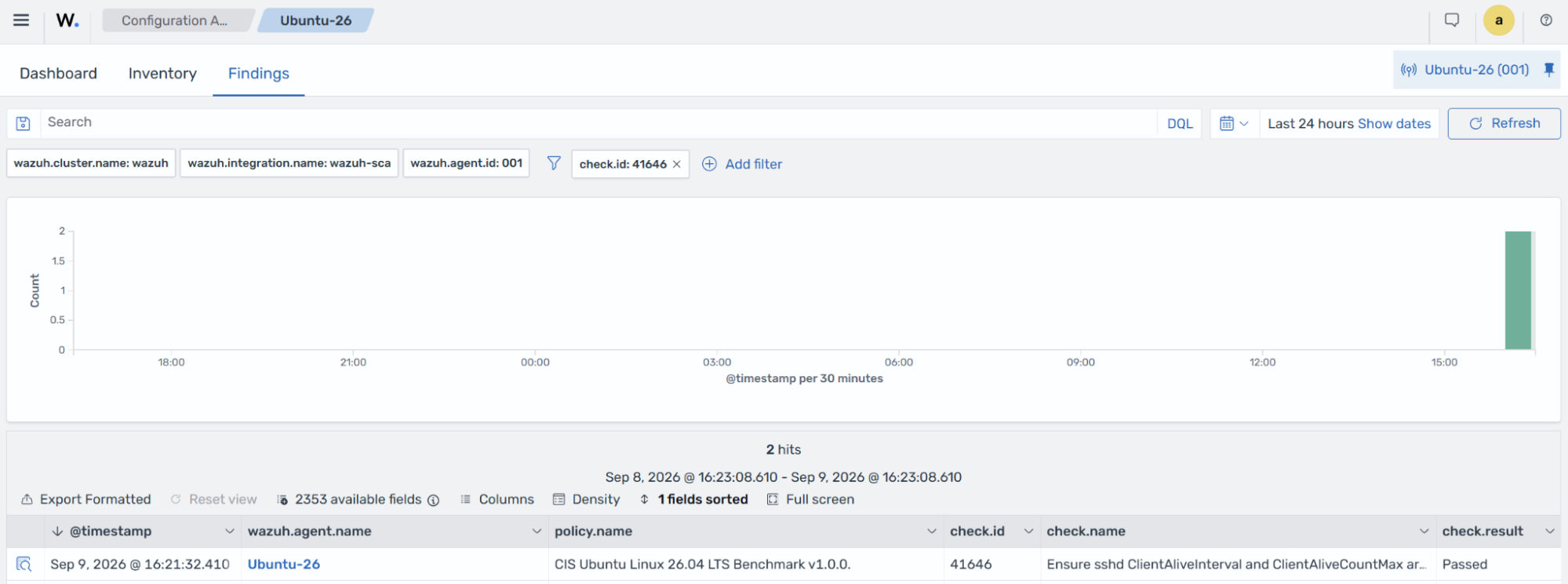Enter Full screen data grid mode
Viewport: 1568px width, 584px height.
pyautogui.click(x=811, y=499)
